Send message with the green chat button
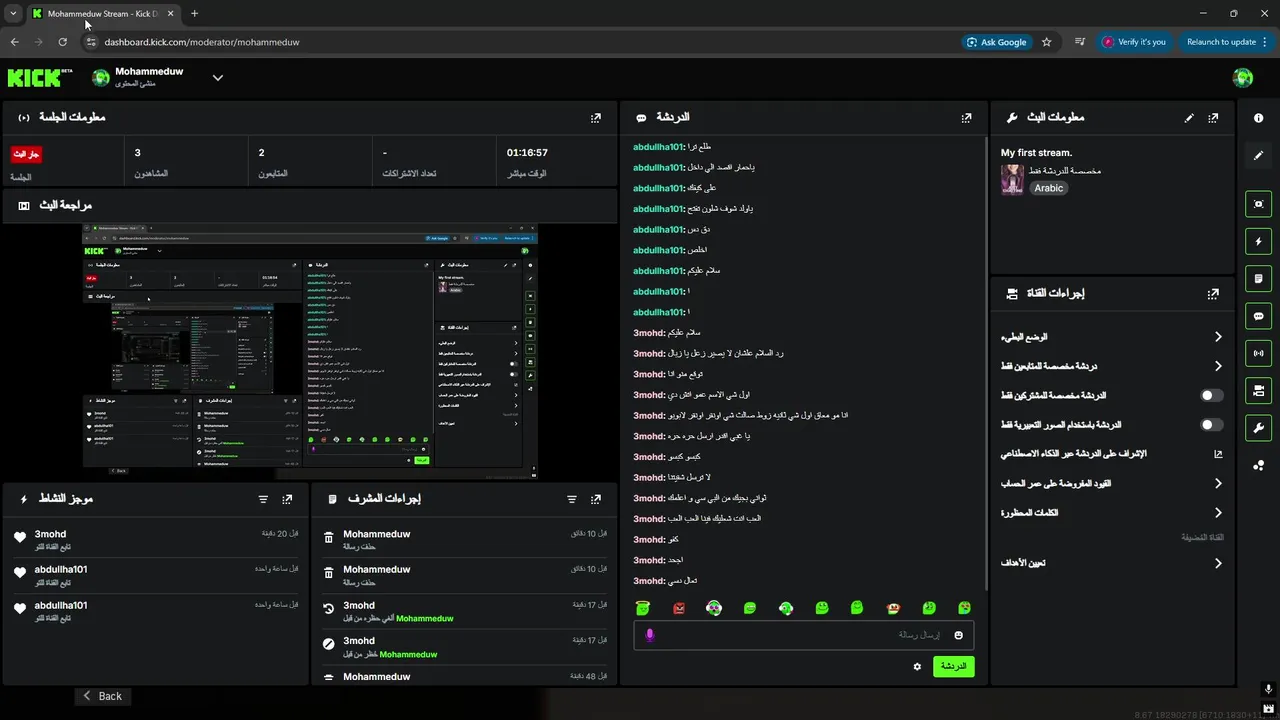 pos(953,666)
